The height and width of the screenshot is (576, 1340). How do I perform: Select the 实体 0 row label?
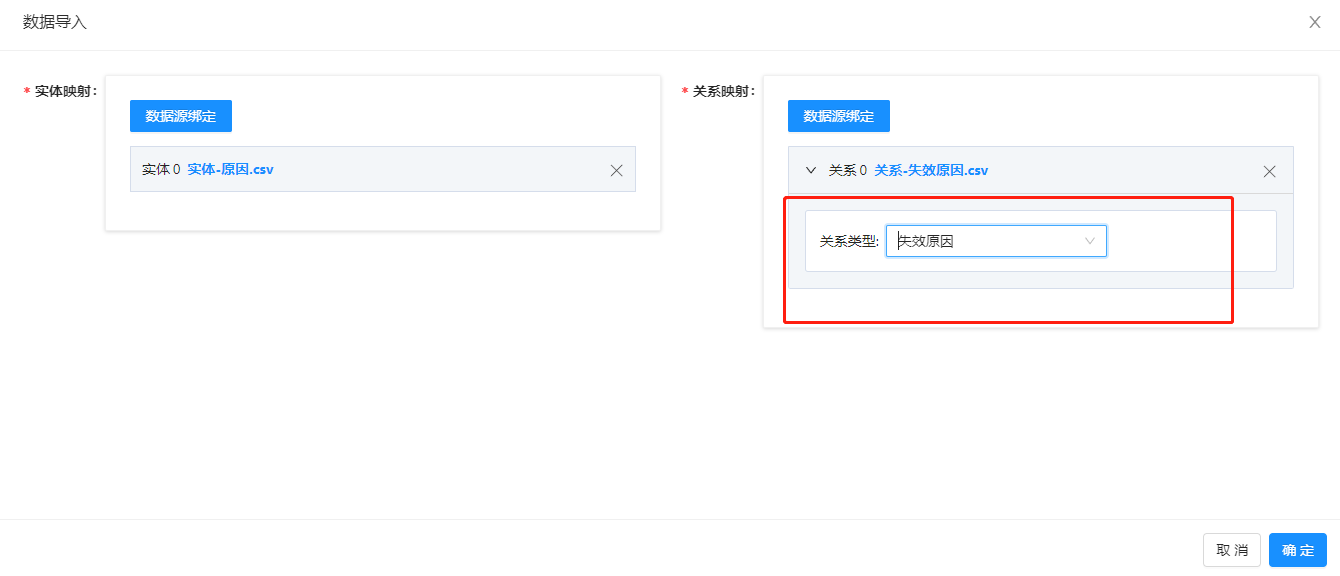[x=161, y=169]
